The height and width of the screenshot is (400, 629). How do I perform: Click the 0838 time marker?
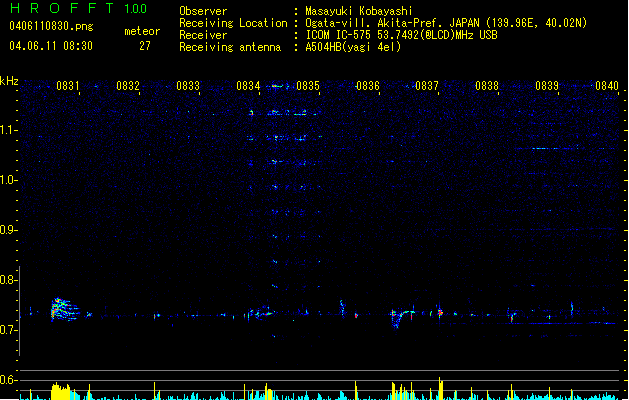pos(487,86)
